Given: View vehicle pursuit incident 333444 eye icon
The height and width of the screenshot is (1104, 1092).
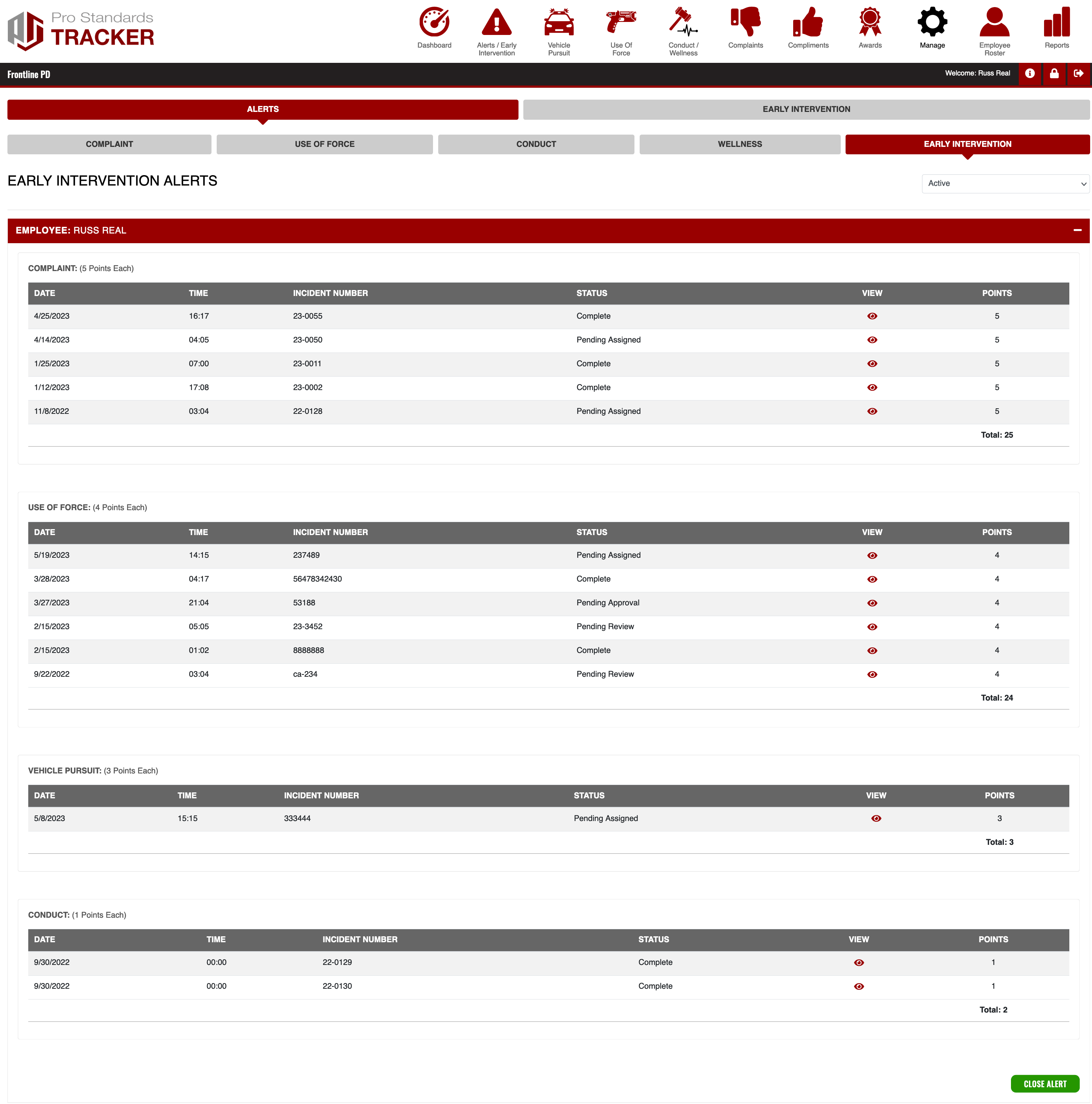Looking at the screenshot, I should tap(876, 818).
